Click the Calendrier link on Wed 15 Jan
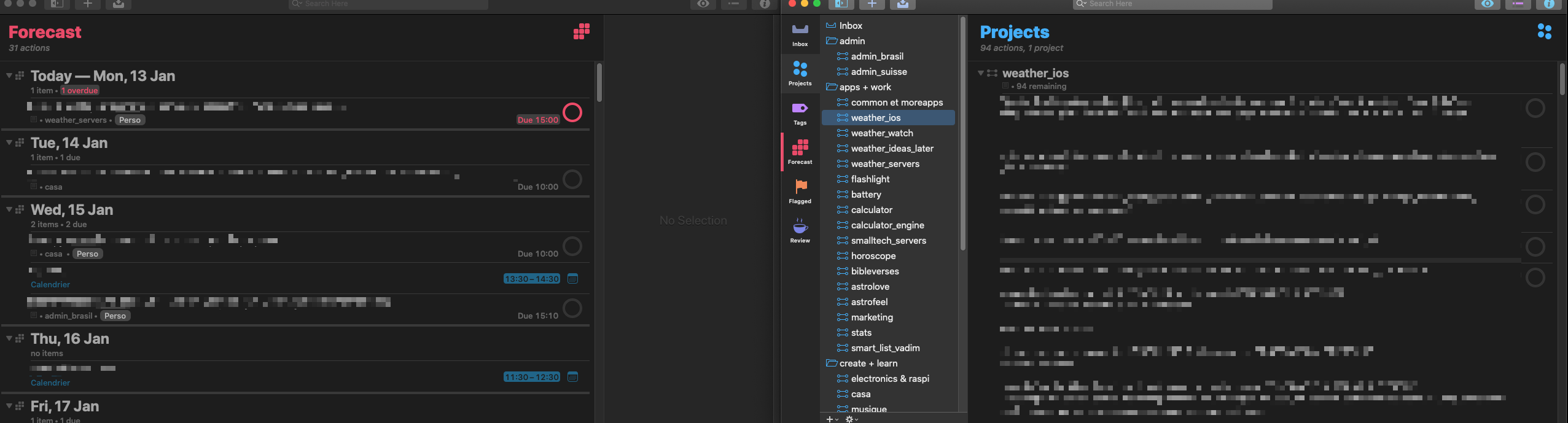The width and height of the screenshot is (1568, 423). tap(50, 285)
